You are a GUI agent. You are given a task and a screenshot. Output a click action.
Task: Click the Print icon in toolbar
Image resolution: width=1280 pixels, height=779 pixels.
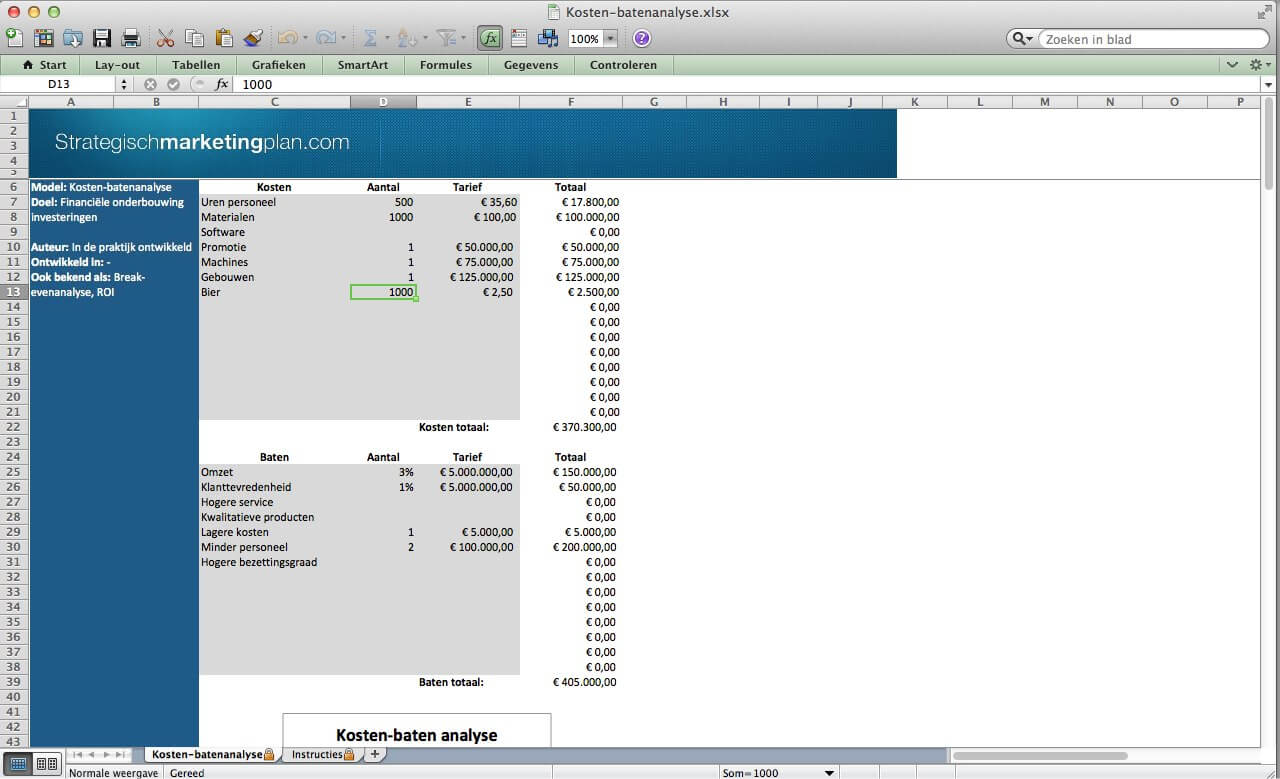click(x=131, y=39)
